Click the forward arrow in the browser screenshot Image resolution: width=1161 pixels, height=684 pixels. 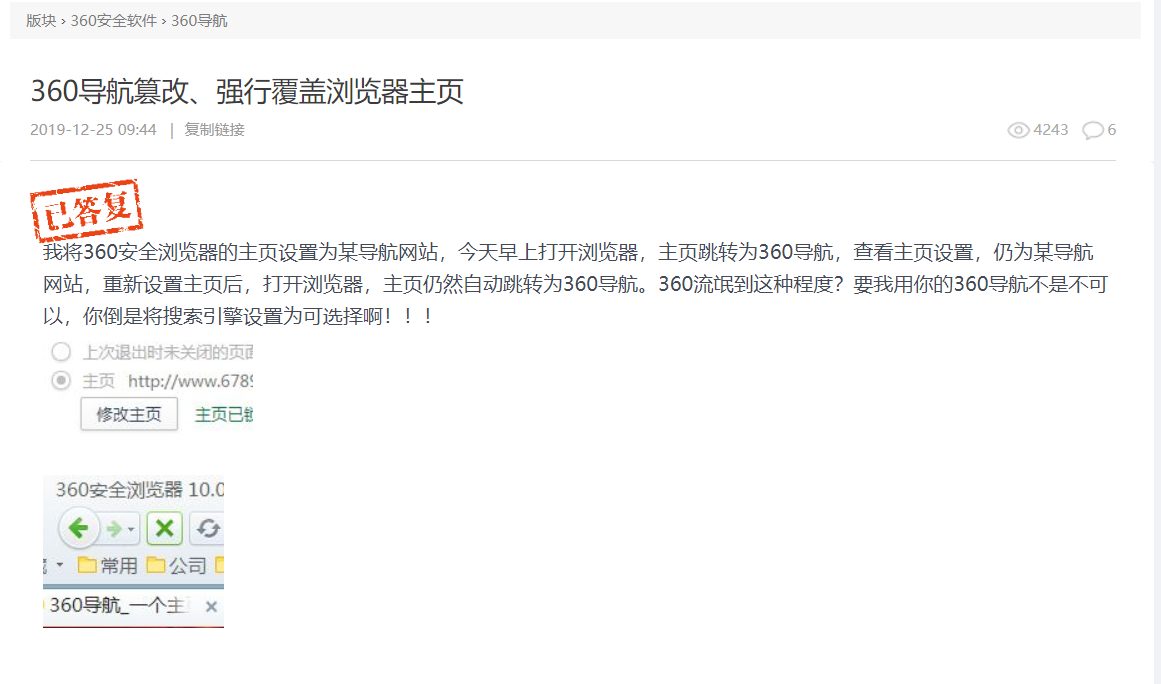(112, 527)
